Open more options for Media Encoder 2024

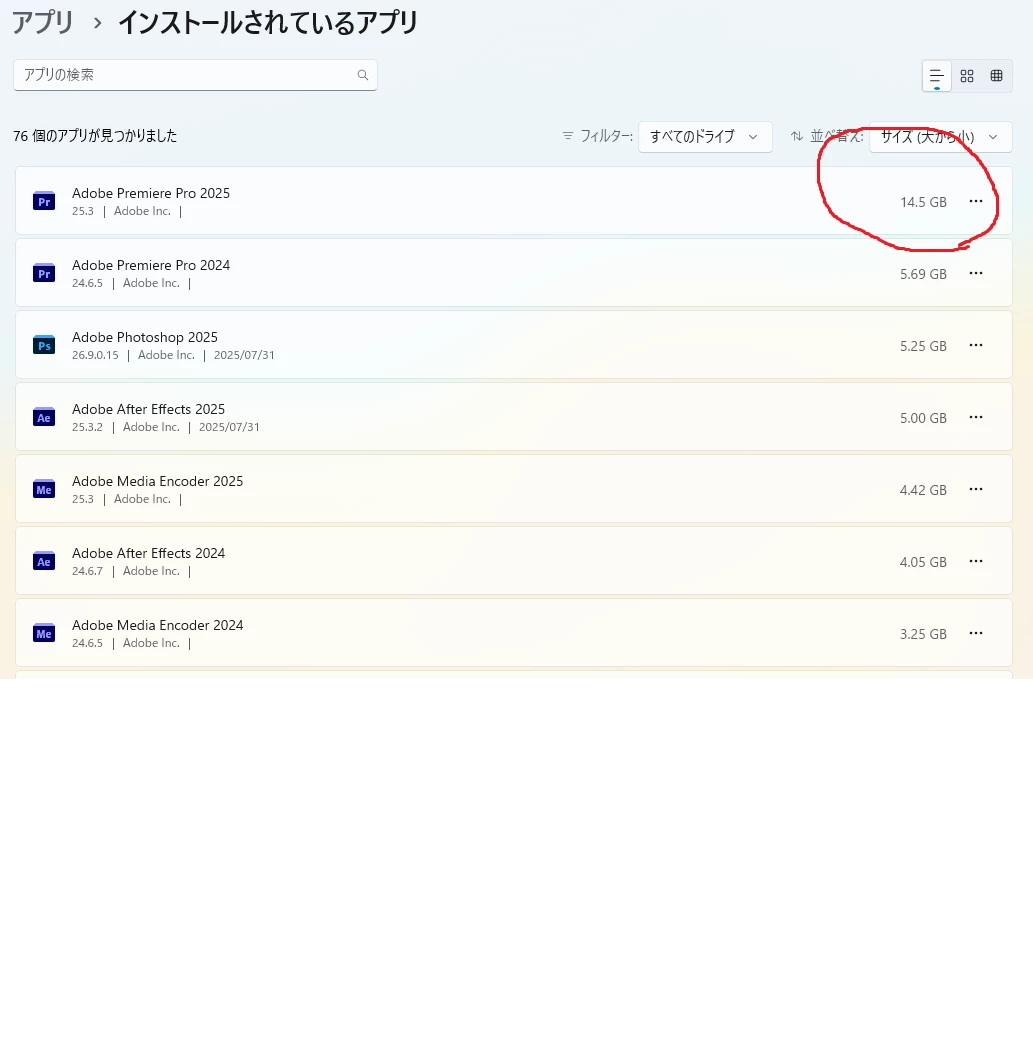coord(975,633)
